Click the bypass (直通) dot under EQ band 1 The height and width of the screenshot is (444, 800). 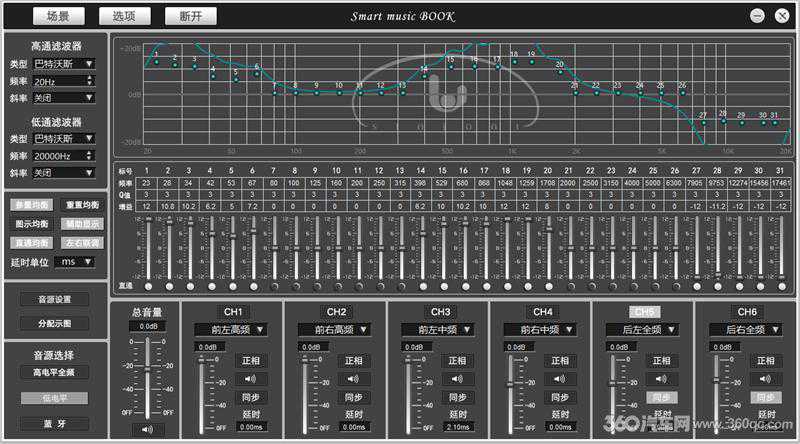(148, 284)
